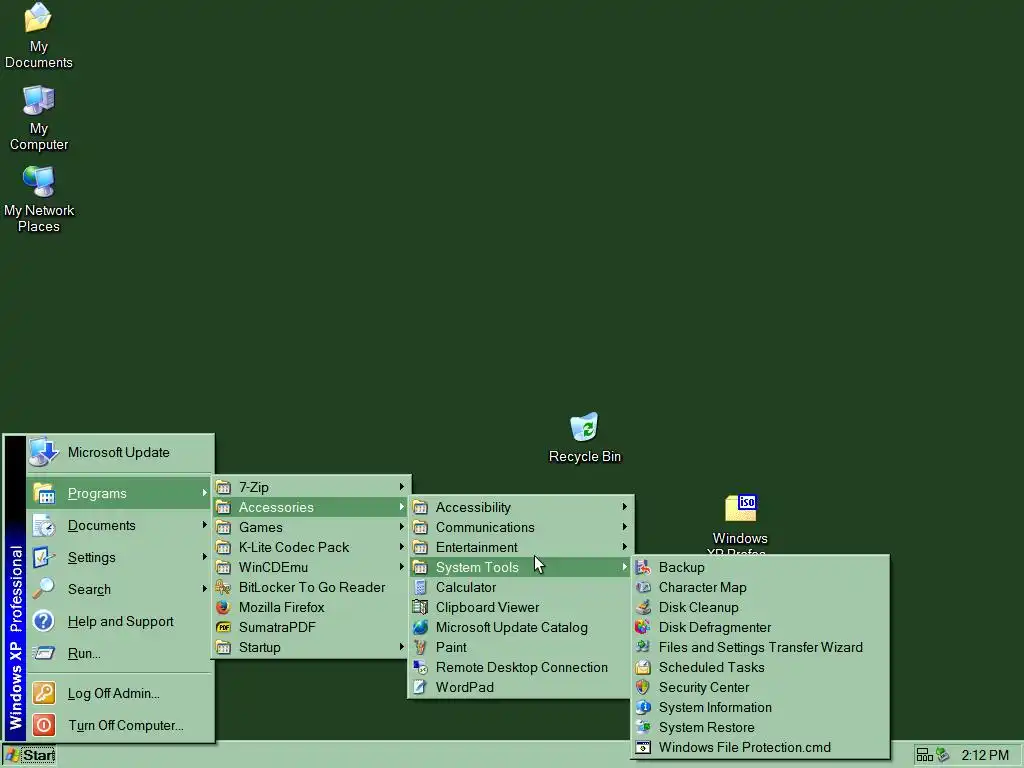
Task: Click the "Help and Support" label
Action: coord(121,621)
